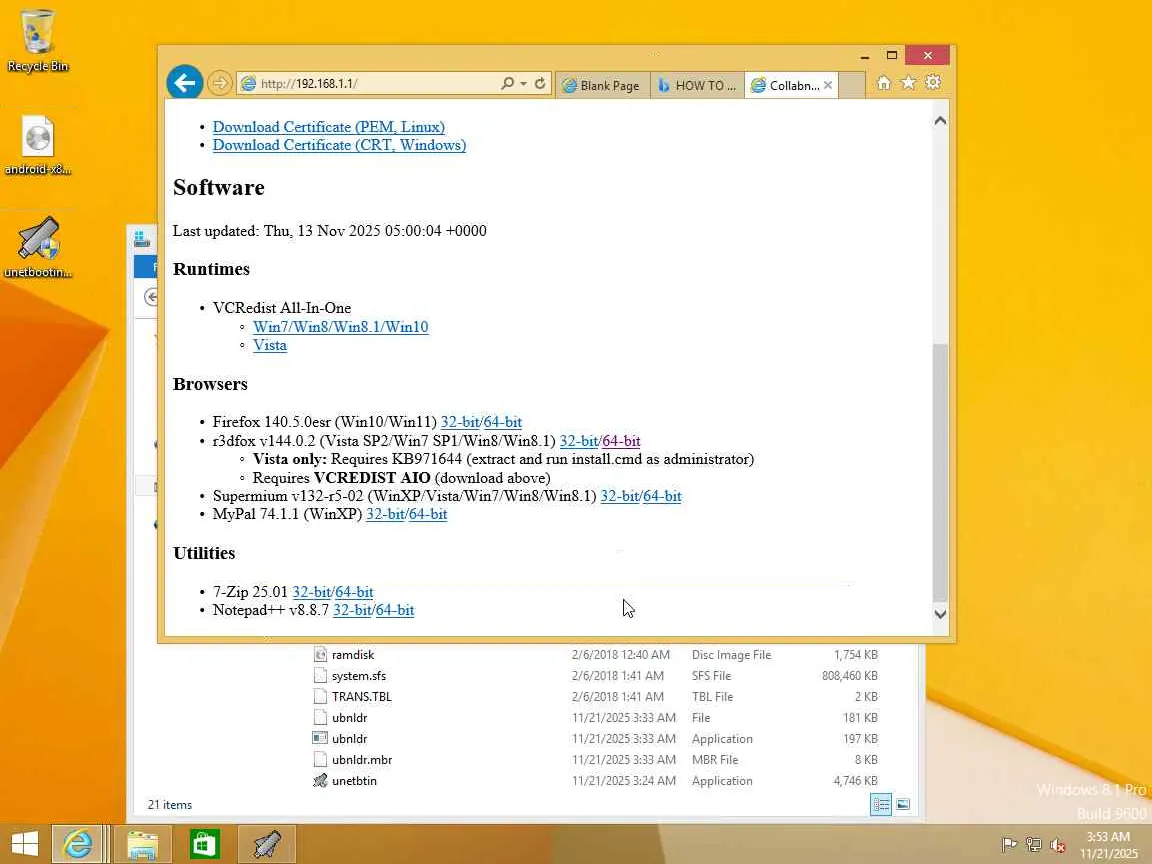Click 808,460 KB size cell for system.sfs

point(849,676)
